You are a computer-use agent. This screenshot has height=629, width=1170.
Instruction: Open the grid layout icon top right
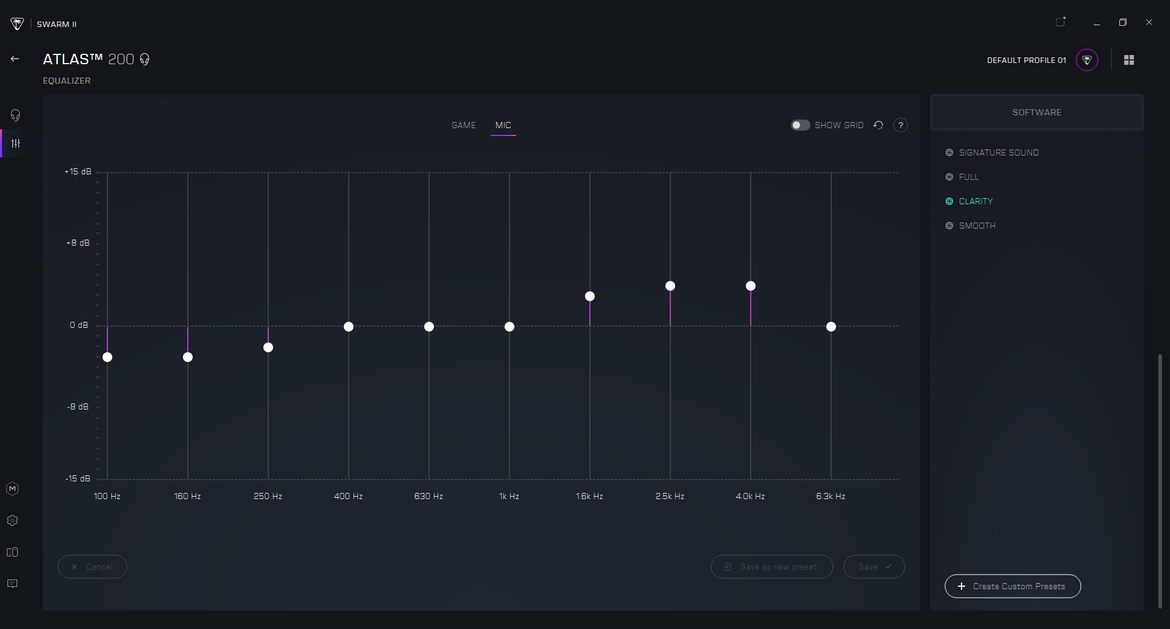click(x=1129, y=60)
